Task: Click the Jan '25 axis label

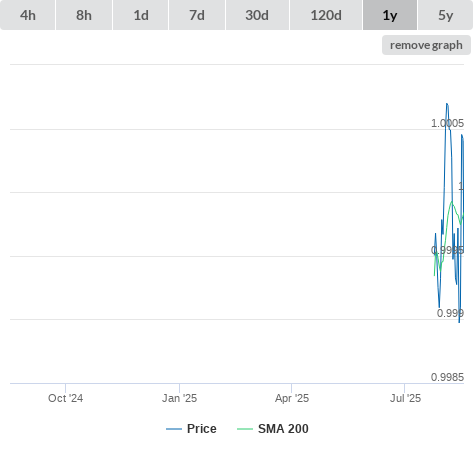Action: pos(180,398)
